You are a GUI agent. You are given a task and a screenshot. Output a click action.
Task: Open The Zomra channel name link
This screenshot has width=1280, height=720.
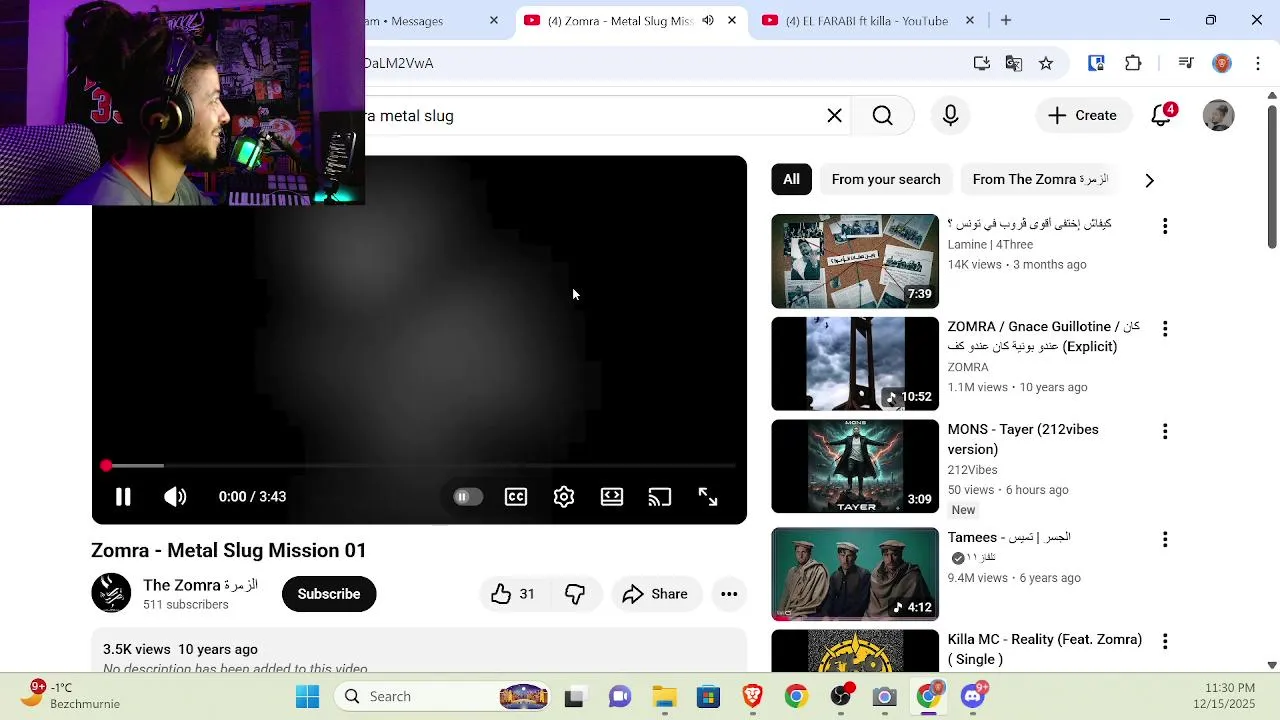click(201, 585)
